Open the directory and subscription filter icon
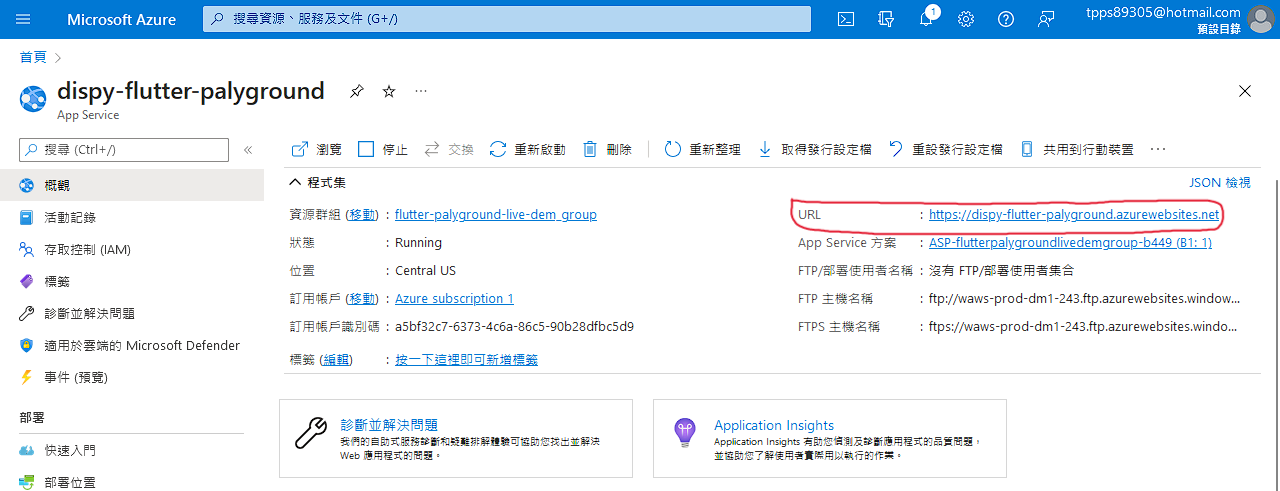 tap(886, 19)
